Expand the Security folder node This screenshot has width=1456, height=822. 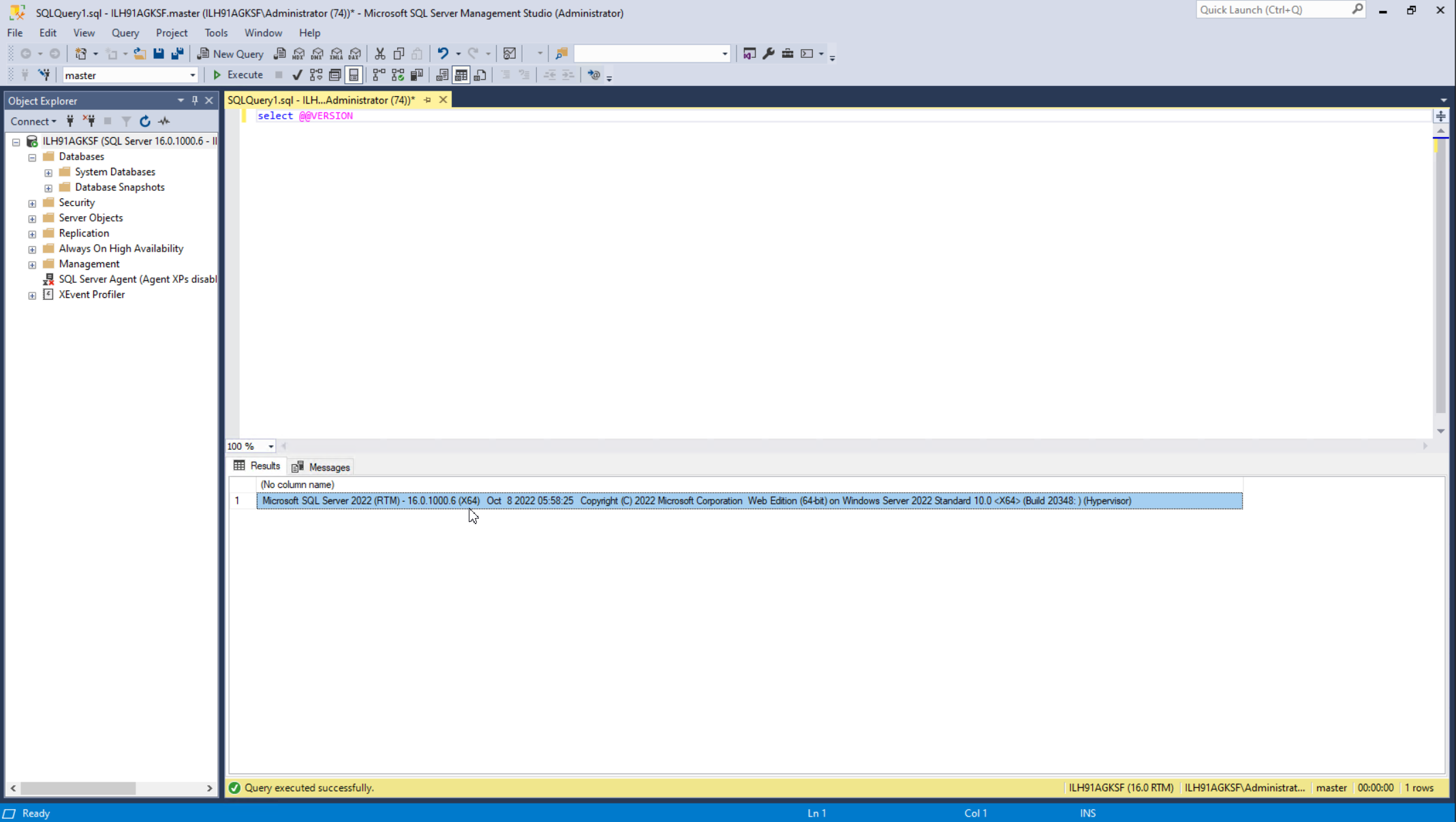tap(32, 203)
